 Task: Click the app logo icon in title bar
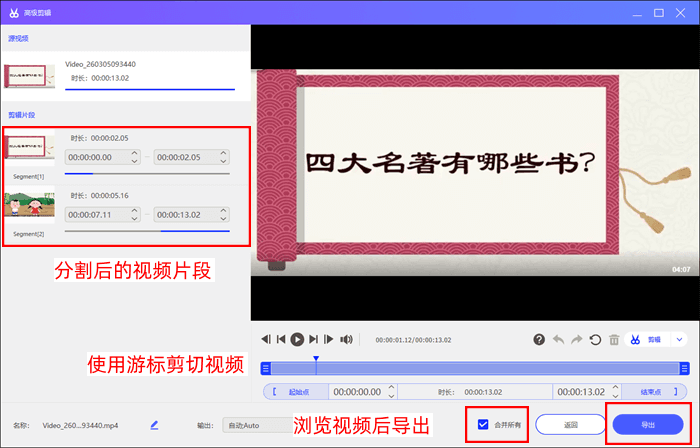pyautogui.click(x=14, y=13)
